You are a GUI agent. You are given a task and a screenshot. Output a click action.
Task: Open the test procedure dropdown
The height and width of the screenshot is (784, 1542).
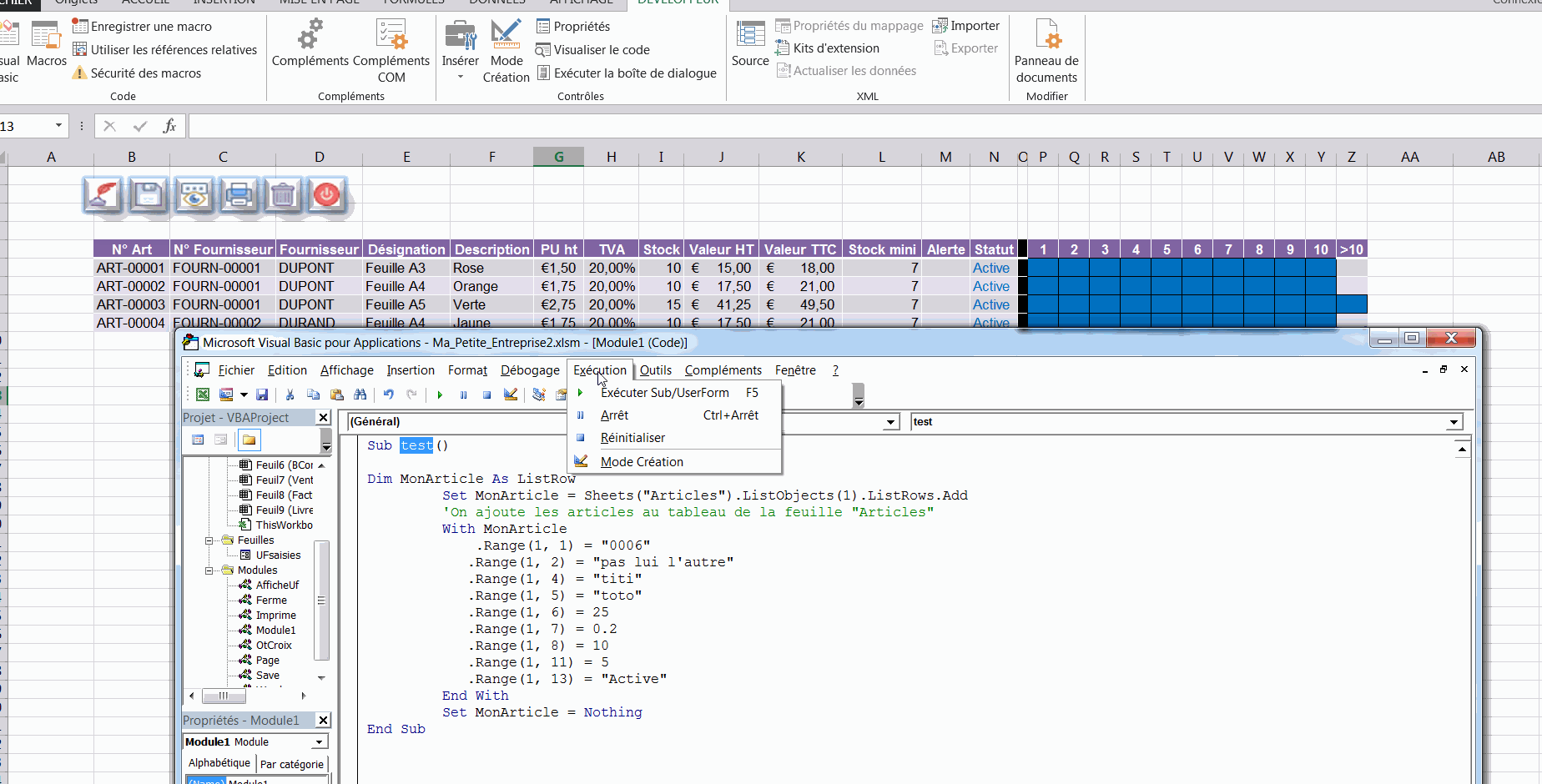click(1454, 422)
